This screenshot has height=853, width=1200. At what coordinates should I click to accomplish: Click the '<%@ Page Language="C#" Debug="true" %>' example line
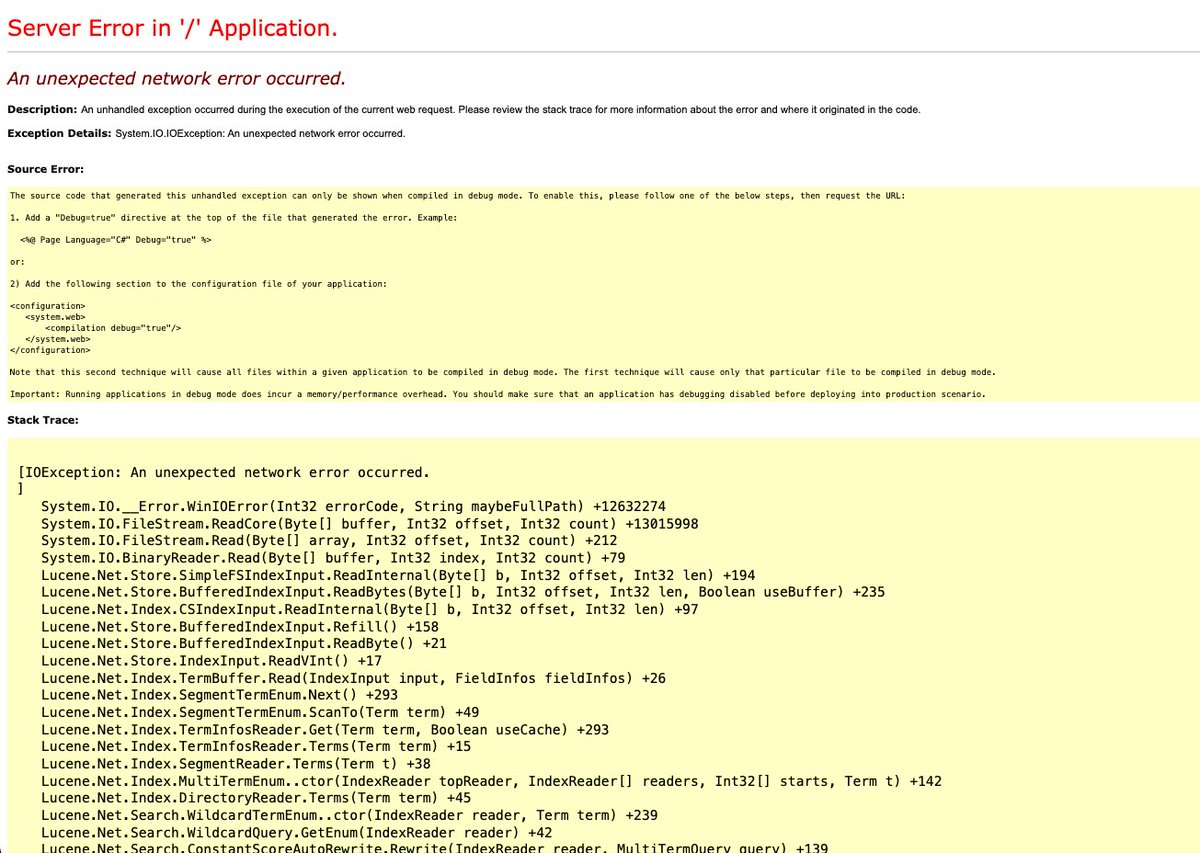(x=115, y=240)
